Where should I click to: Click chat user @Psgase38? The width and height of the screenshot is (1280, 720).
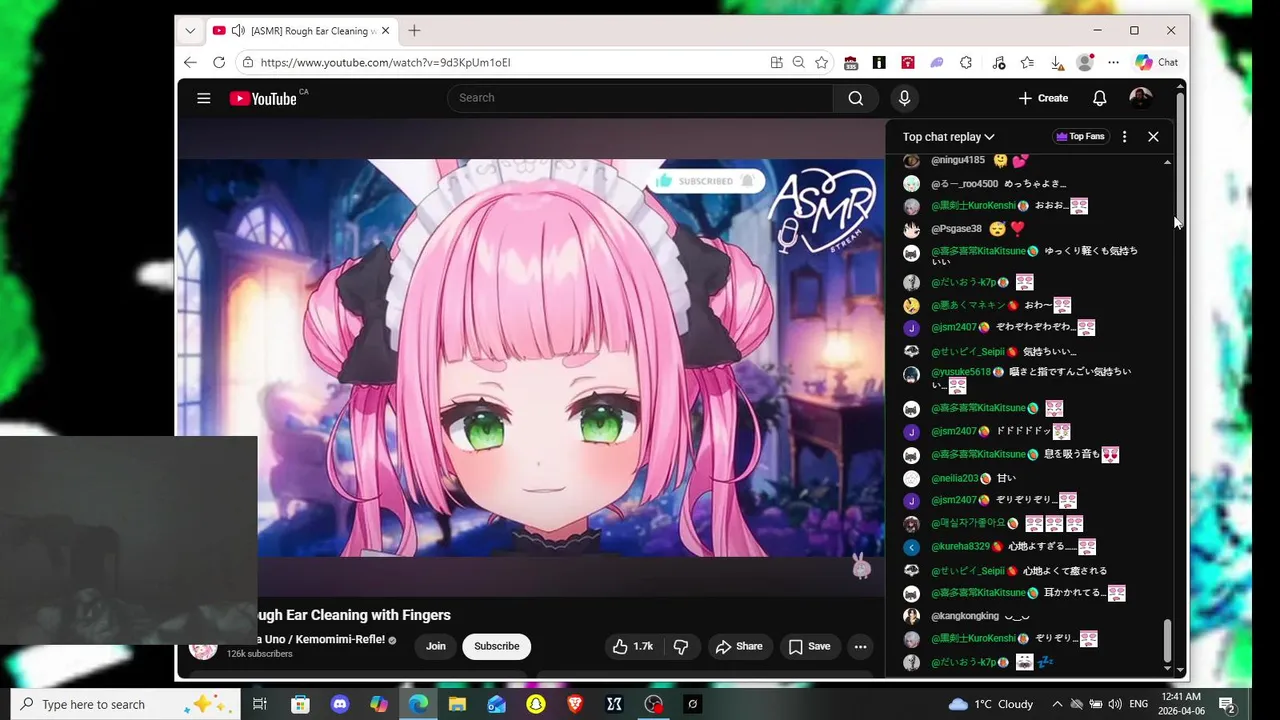tap(956, 229)
